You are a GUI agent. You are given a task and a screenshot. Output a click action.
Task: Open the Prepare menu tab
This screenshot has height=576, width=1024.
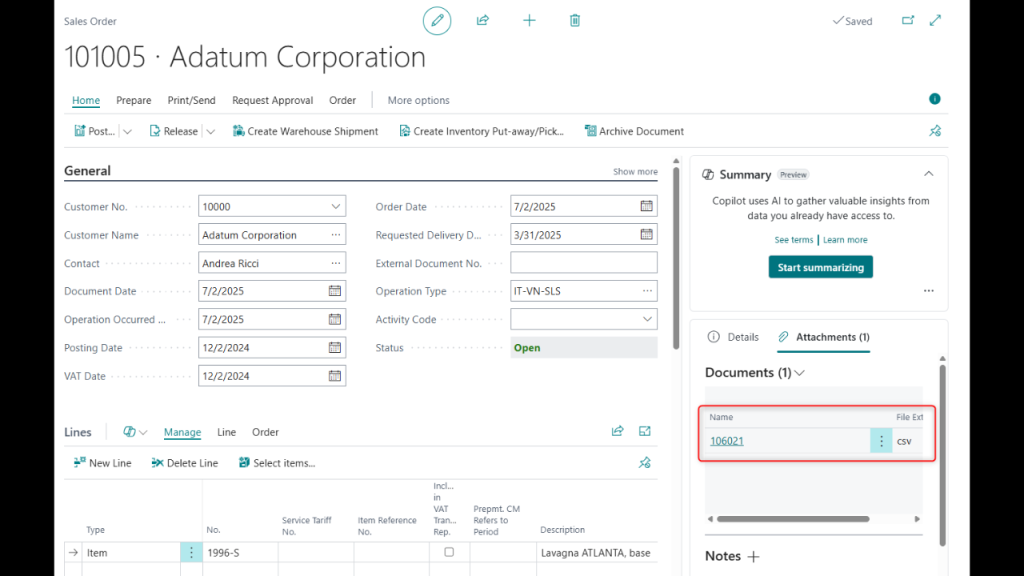point(133,100)
